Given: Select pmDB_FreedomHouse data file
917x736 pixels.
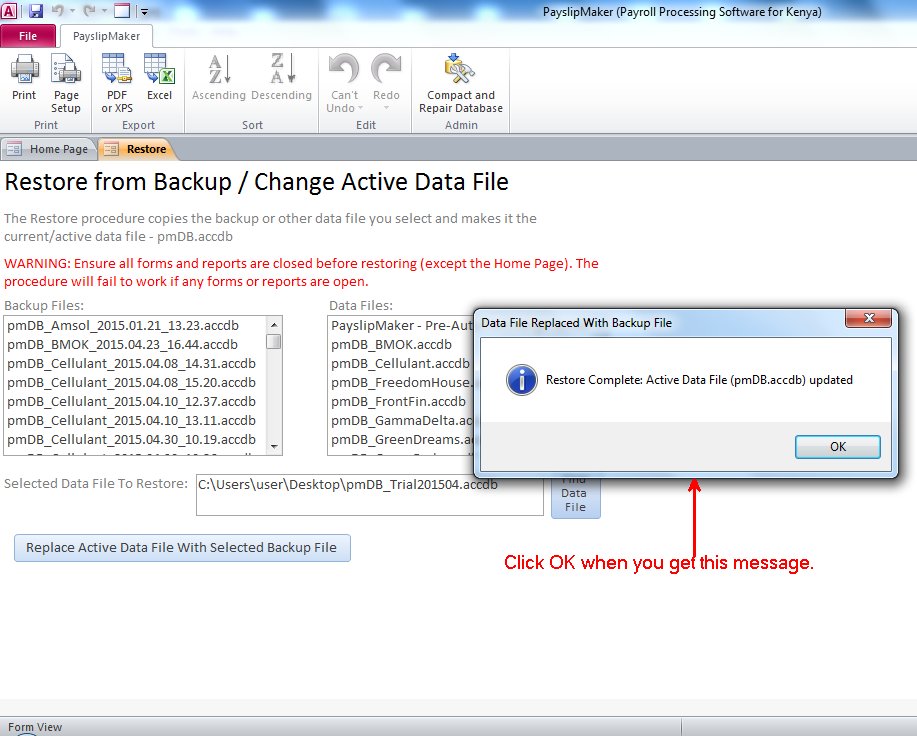Looking at the screenshot, I should pos(401,383).
